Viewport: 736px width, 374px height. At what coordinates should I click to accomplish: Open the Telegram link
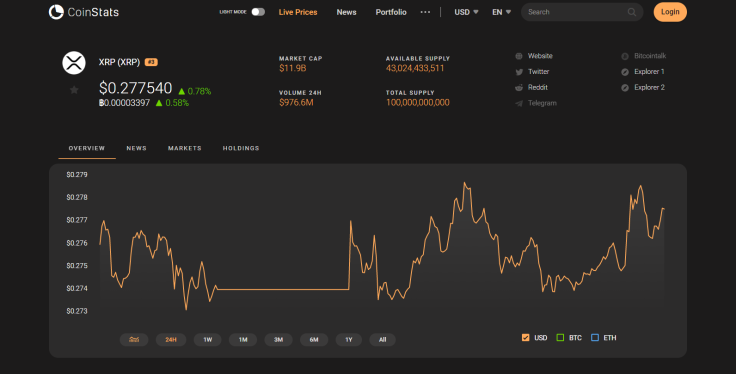click(x=542, y=103)
